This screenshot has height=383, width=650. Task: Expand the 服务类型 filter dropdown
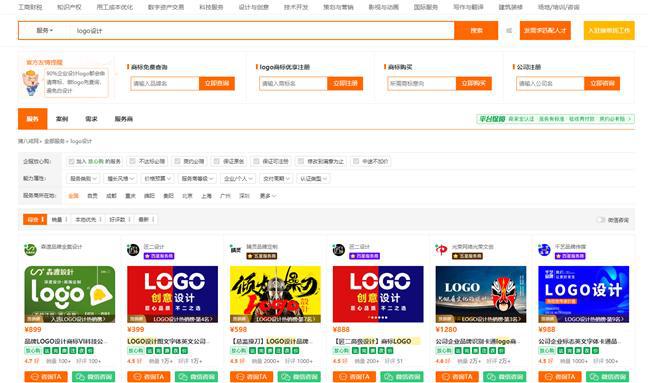(83, 179)
